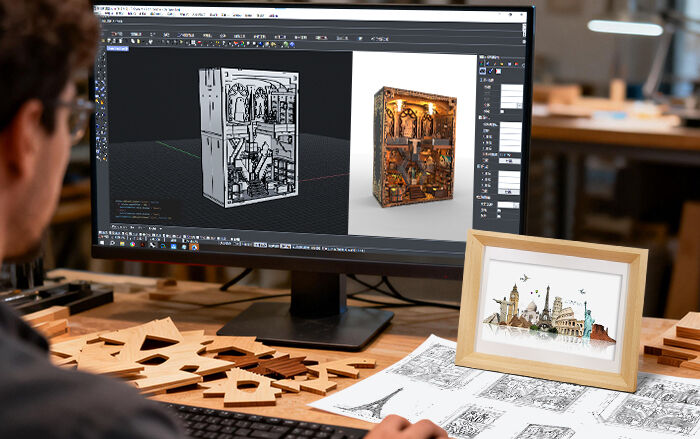Collapse the second section header in the right panel
Screen dimensions: 700x439
pos(482,117)
